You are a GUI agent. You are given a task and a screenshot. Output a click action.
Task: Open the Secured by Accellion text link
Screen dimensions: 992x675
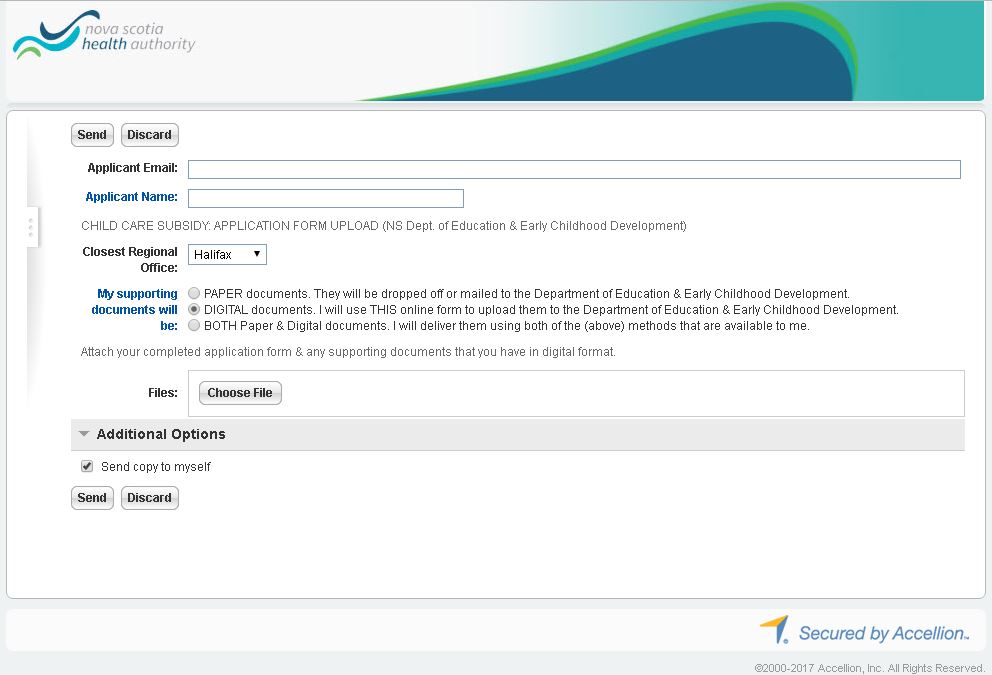point(883,633)
